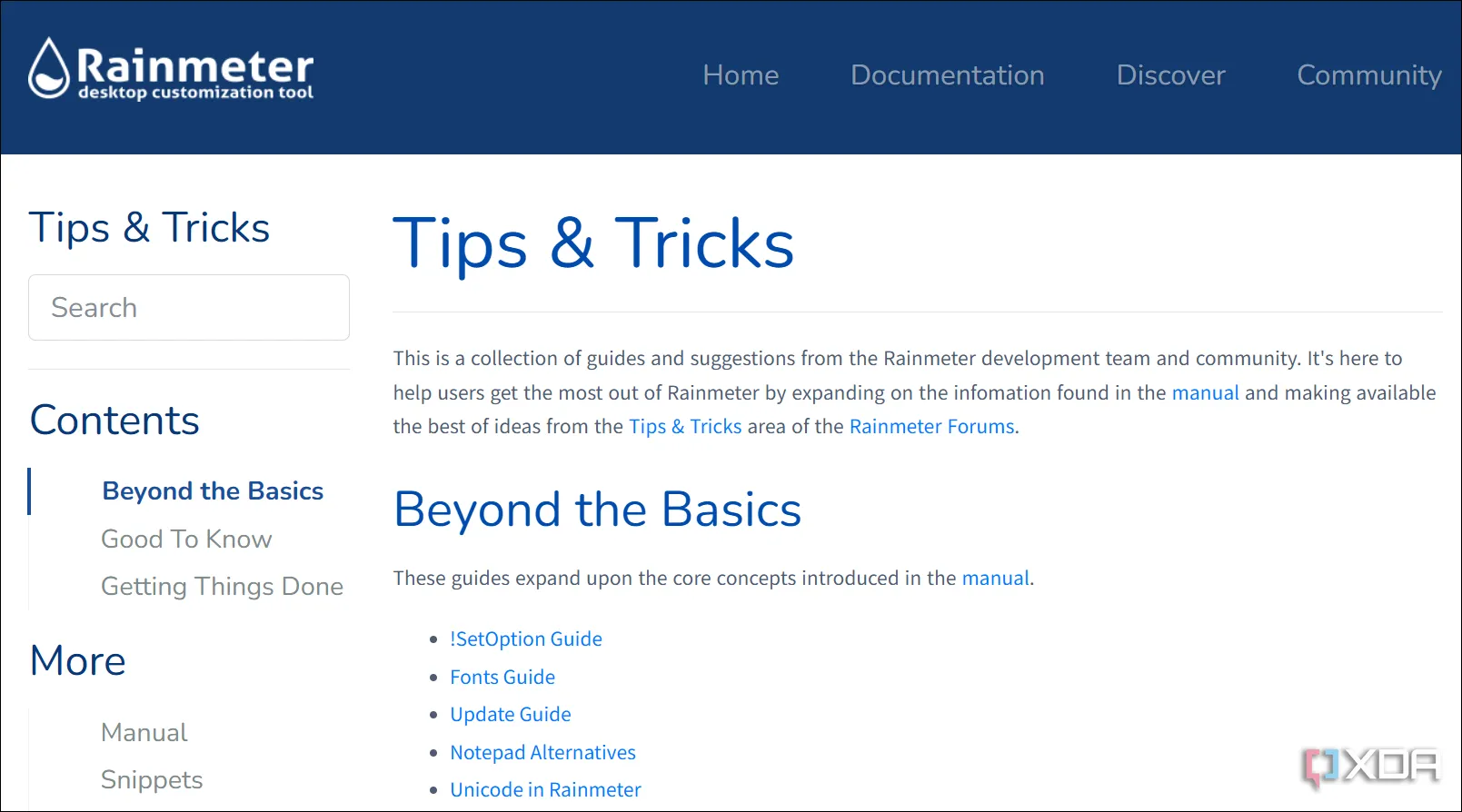Follow the manual link in intro paragraph
This screenshot has width=1462, height=812.
pyautogui.click(x=1205, y=393)
